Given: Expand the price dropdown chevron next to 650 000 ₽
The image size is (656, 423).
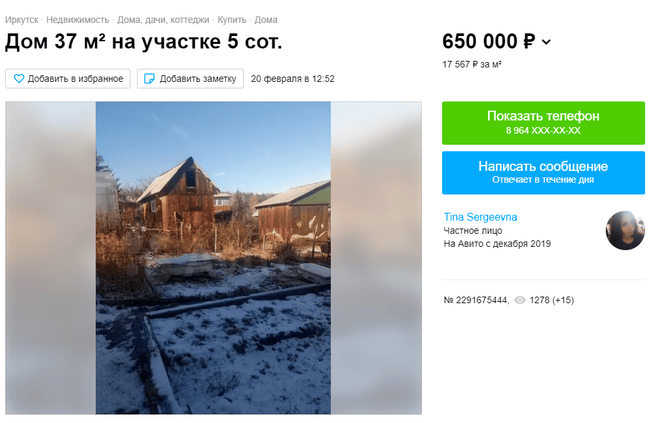Looking at the screenshot, I should point(546,42).
